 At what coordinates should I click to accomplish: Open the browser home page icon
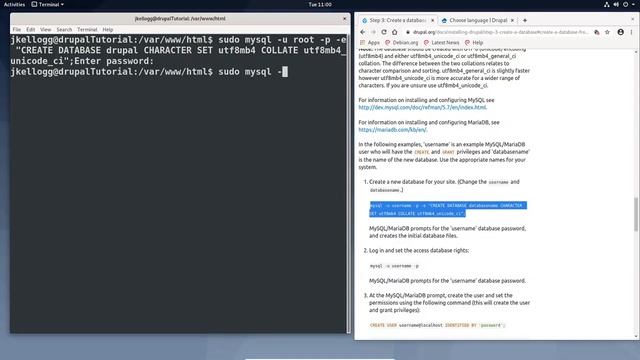[394, 32]
